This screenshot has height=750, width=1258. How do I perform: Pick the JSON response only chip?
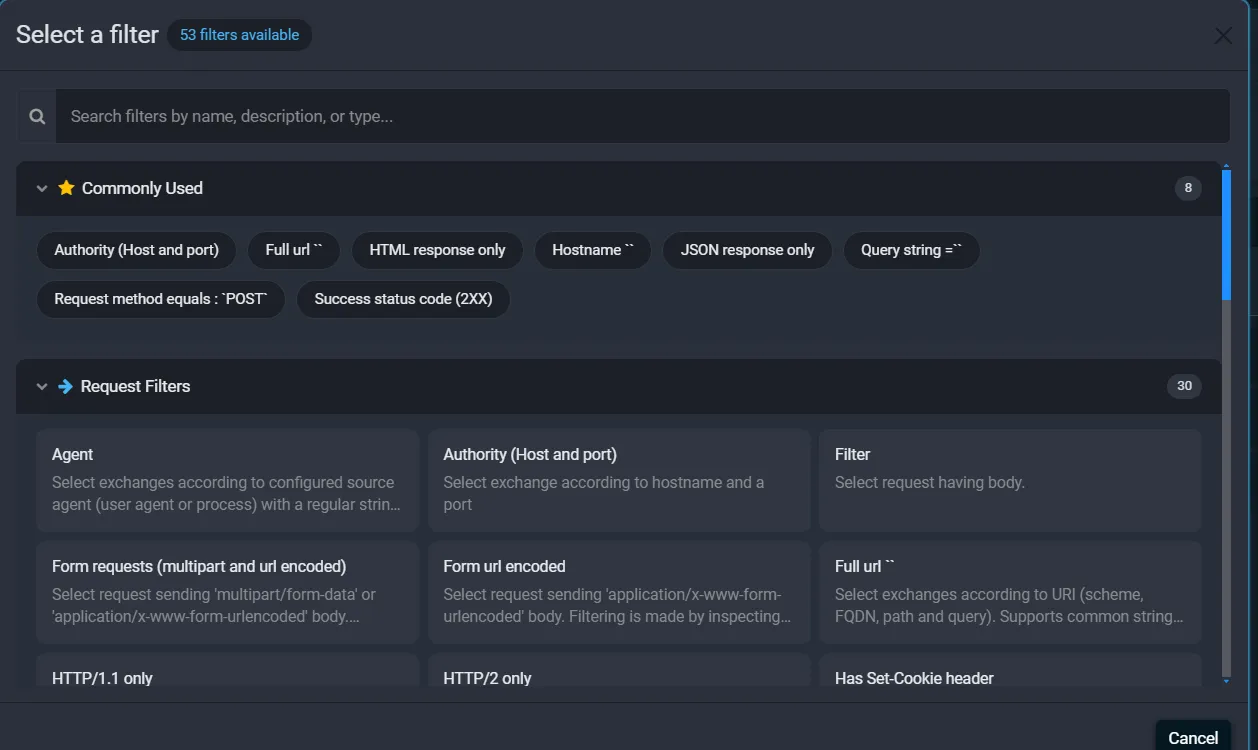[747, 250]
